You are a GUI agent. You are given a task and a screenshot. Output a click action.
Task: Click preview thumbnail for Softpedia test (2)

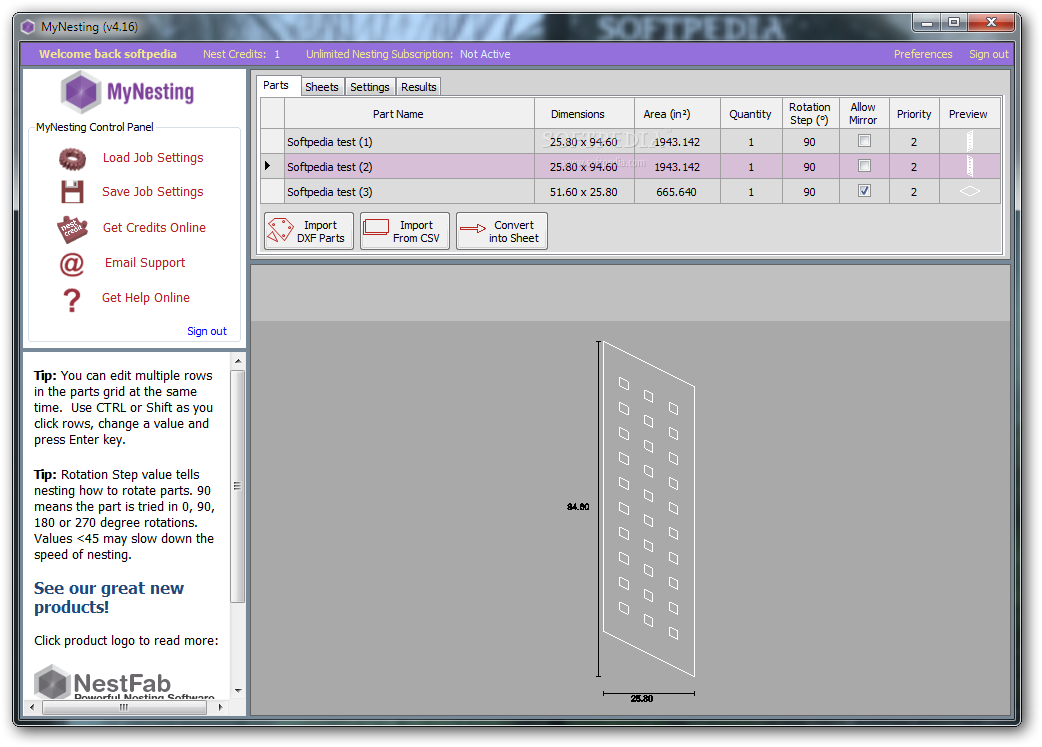[970, 166]
